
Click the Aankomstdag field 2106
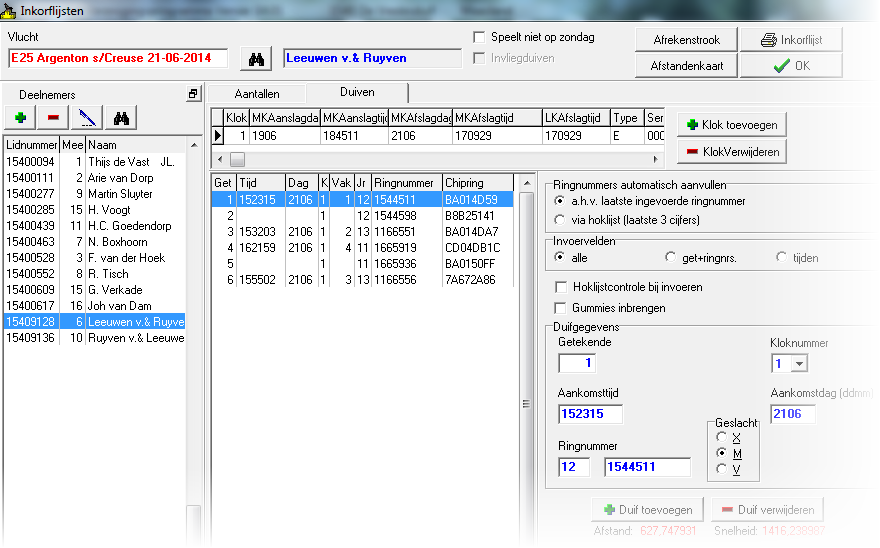[792, 414]
